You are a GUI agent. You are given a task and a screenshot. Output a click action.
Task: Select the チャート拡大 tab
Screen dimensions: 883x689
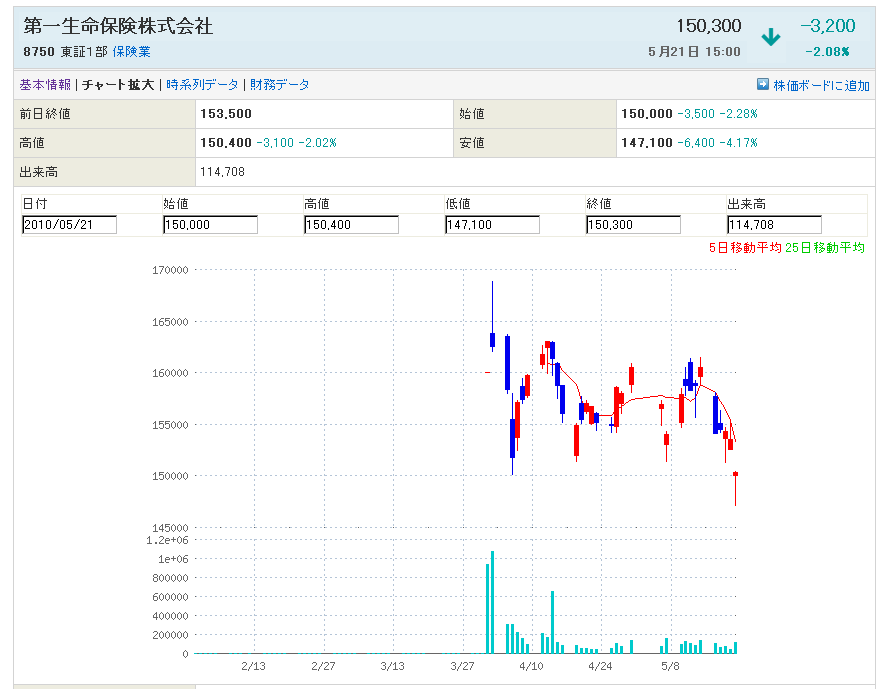coord(118,85)
